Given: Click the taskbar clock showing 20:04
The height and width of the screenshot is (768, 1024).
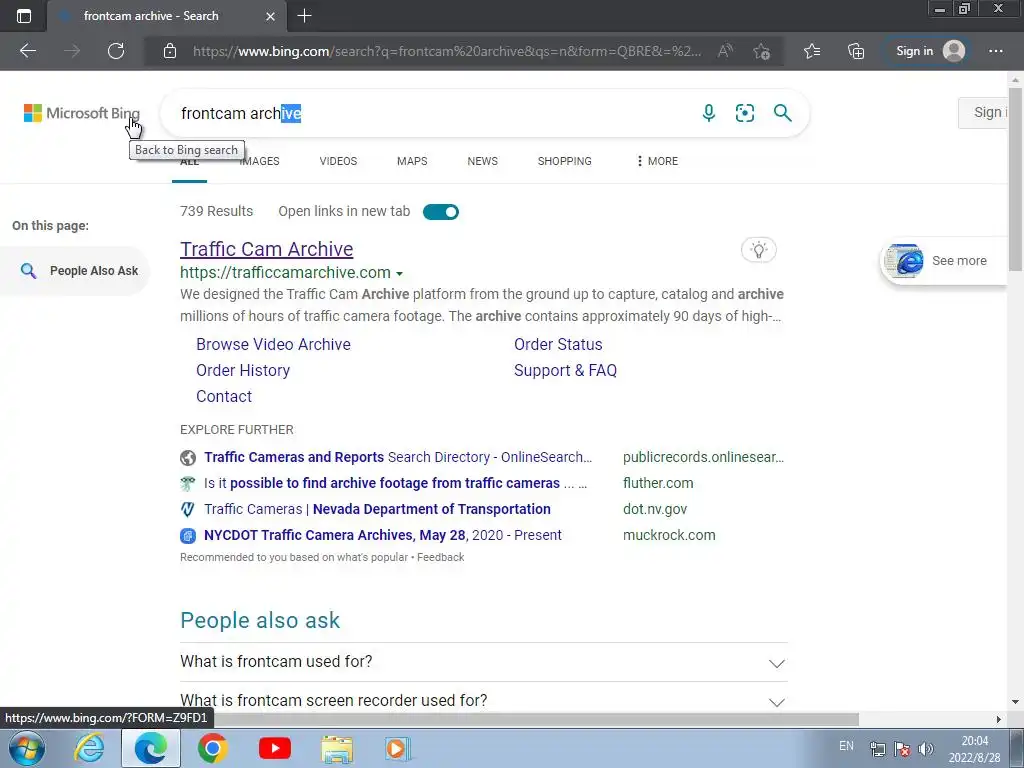Looking at the screenshot, I should pyautogui.click(x=974, y=748).
